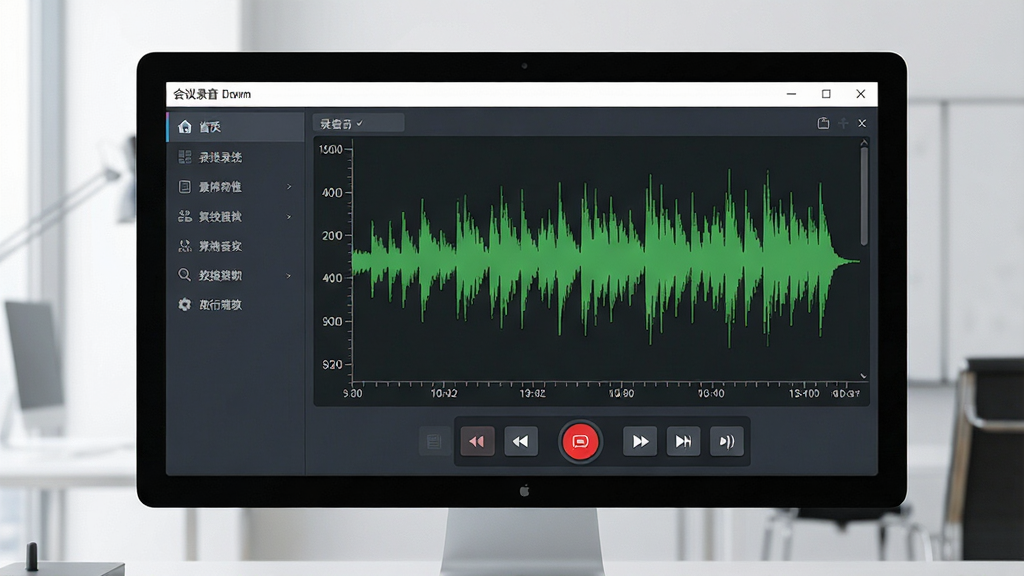Fast-forward with the double-arrow button

pyautogui.click(x=640, y=441)
